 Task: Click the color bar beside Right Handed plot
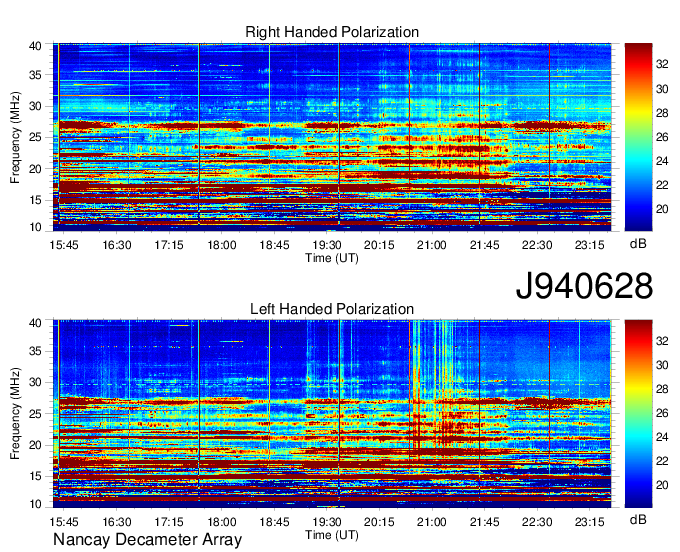(x=638, y=137)
